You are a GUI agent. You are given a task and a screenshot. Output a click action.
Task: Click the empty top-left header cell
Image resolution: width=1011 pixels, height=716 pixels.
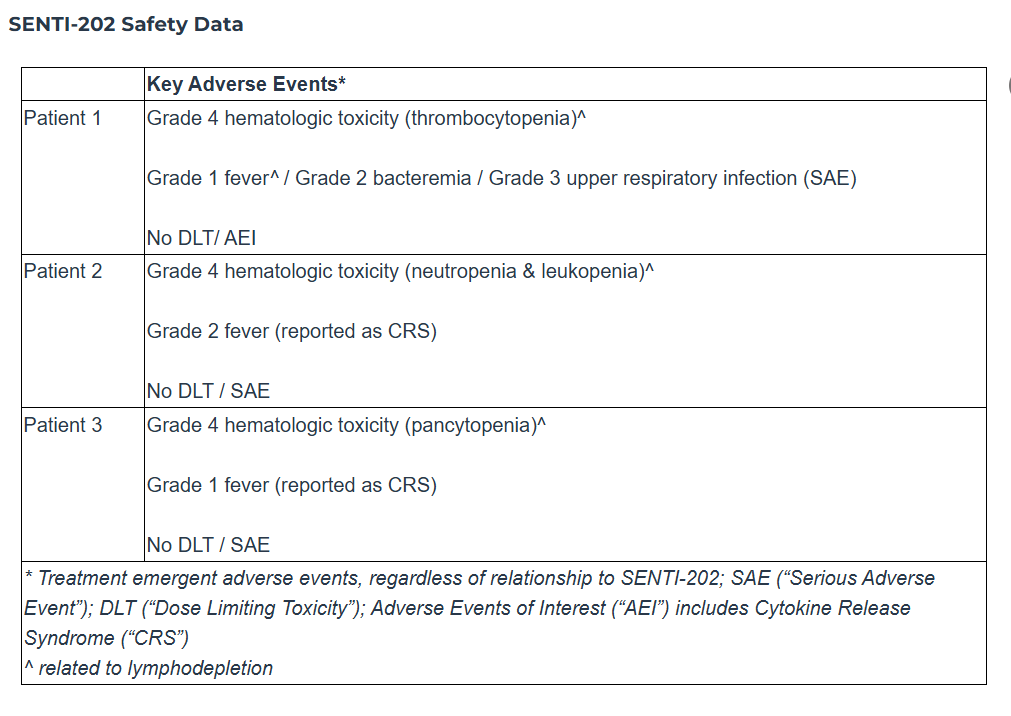(82, 84)
